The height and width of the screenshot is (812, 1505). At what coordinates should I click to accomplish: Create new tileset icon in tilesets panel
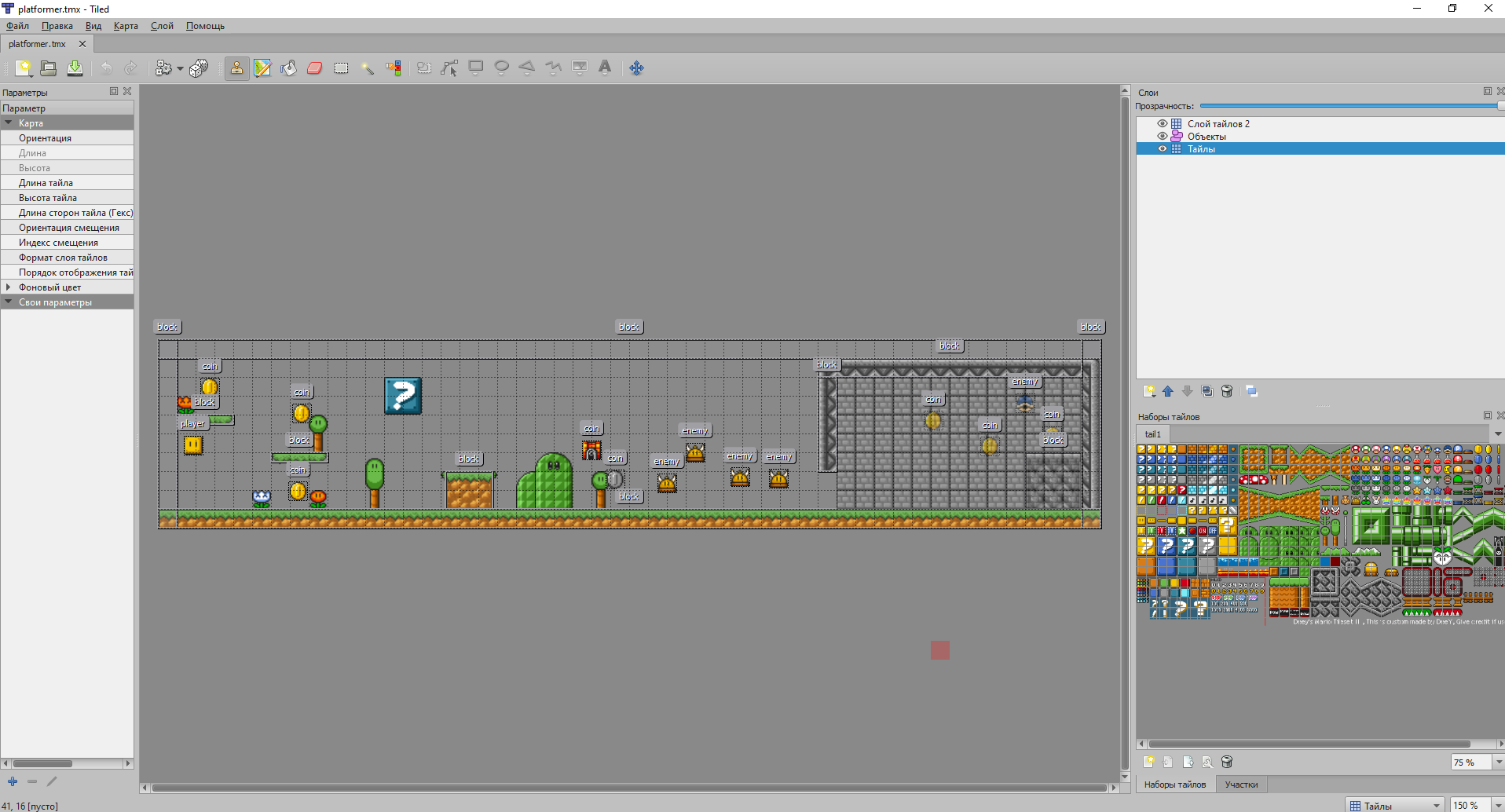click(x=1149, y=762)
